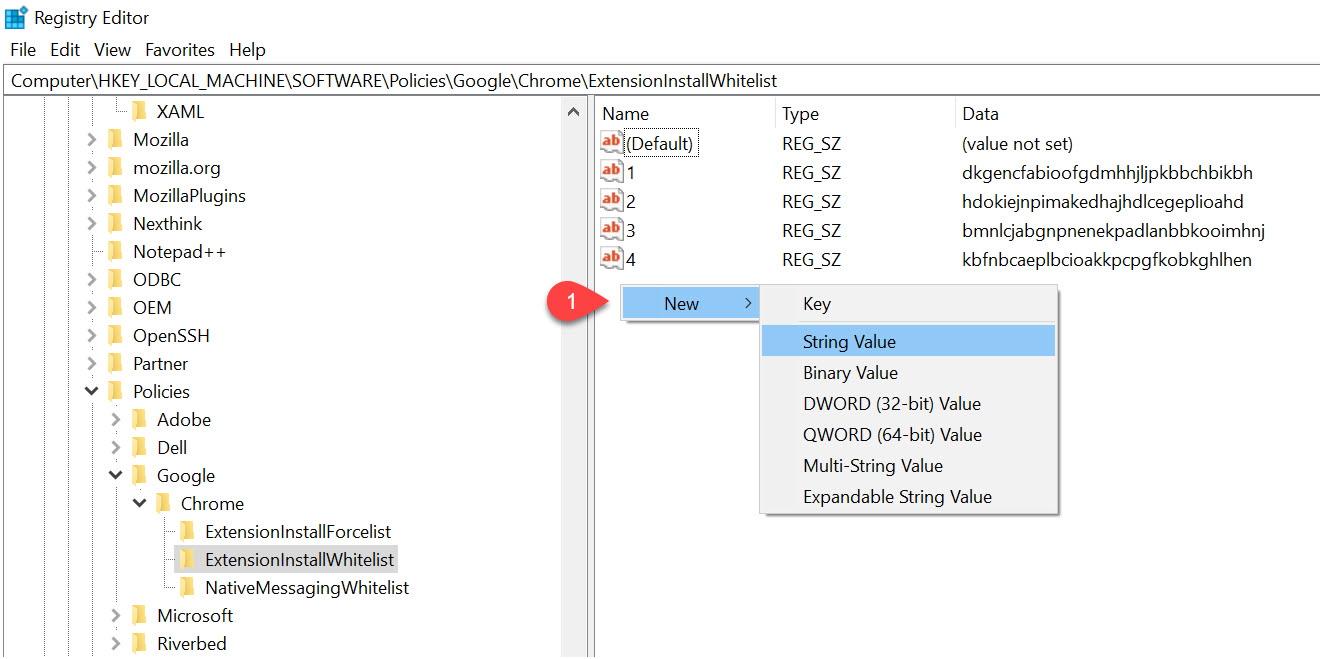Click the Dell folder icon
Viewport: 1320px width, 659px height.
139,447
